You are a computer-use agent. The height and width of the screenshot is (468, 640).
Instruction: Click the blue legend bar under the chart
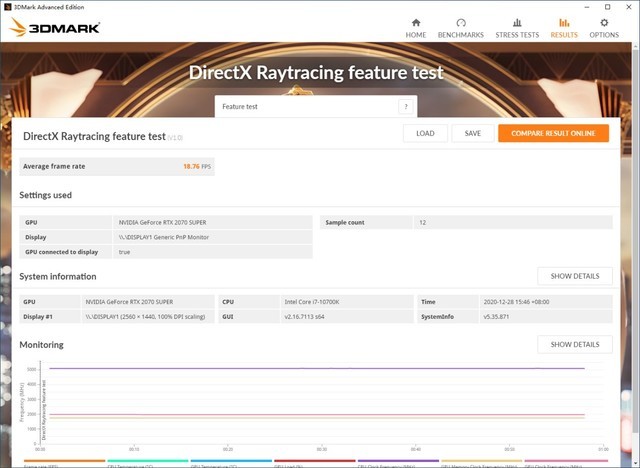(231, 461)
